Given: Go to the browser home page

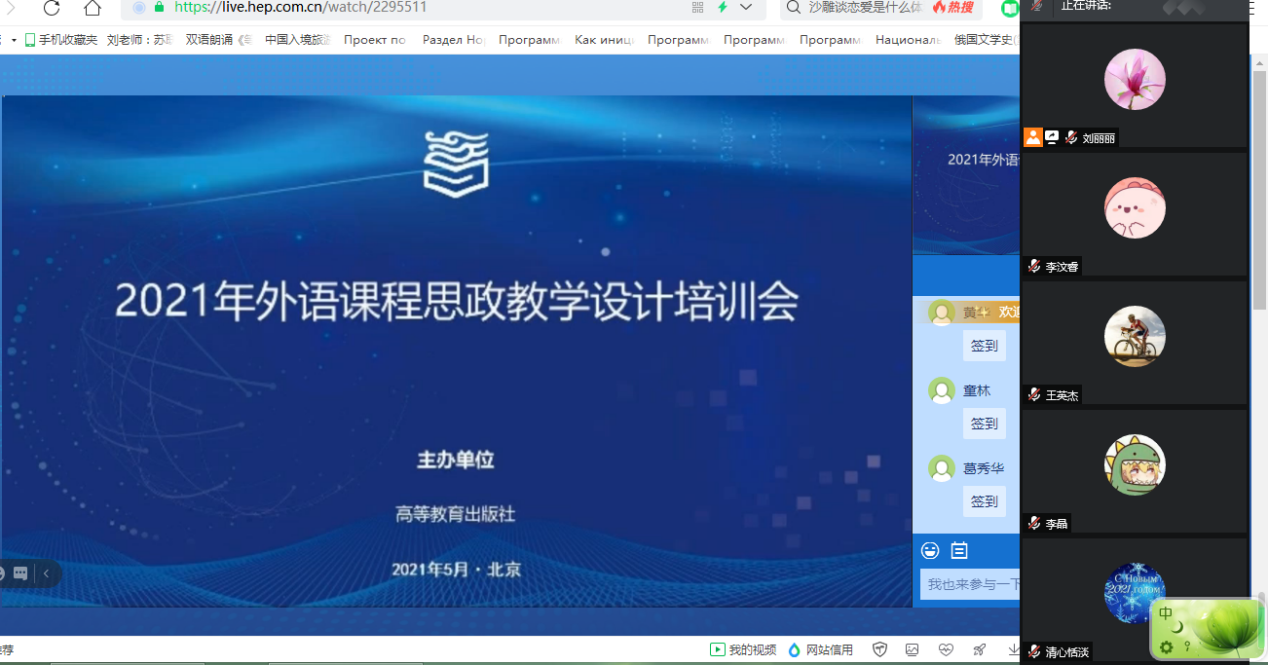Looking at the screenshot, I should pyautogui.click(x=92, y=8).
